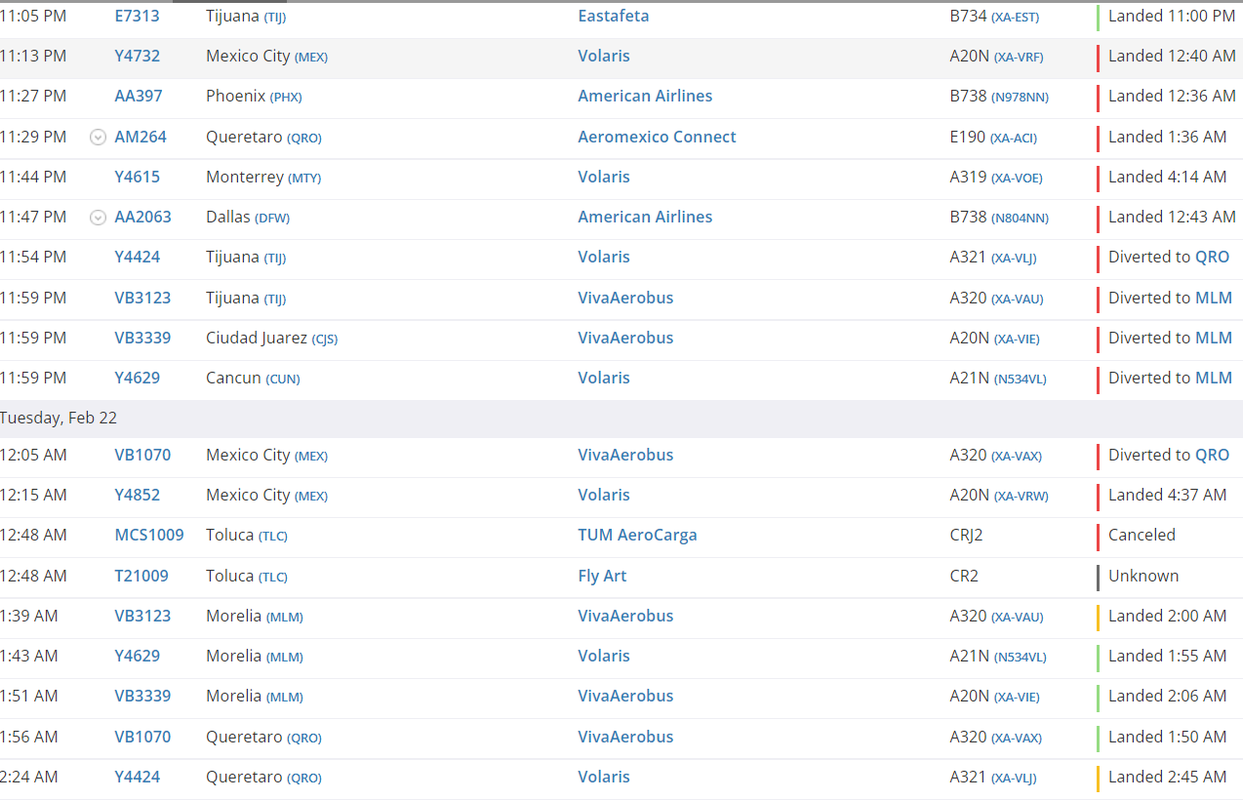Select status text "Landed 12:40 AM"
Image resolution: width=1243 pixels, height=800 pixels.
(x=1172, y=56)
